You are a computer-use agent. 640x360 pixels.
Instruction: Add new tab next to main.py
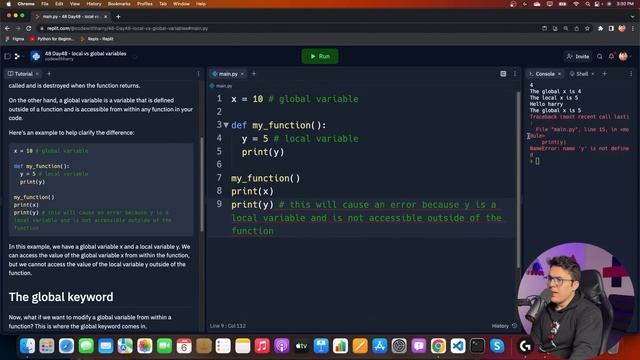click(x=254, y=74)
